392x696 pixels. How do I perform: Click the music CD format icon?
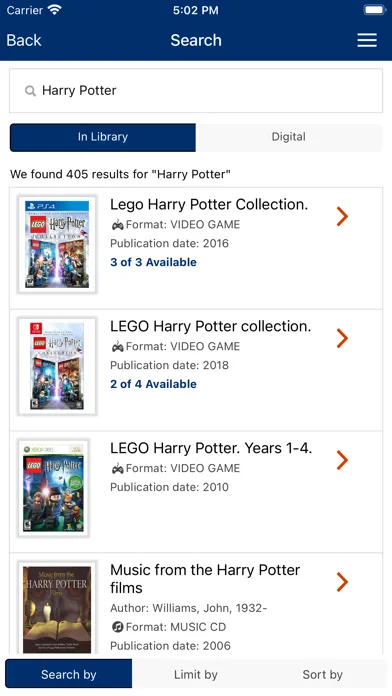[x=117, y=627]
